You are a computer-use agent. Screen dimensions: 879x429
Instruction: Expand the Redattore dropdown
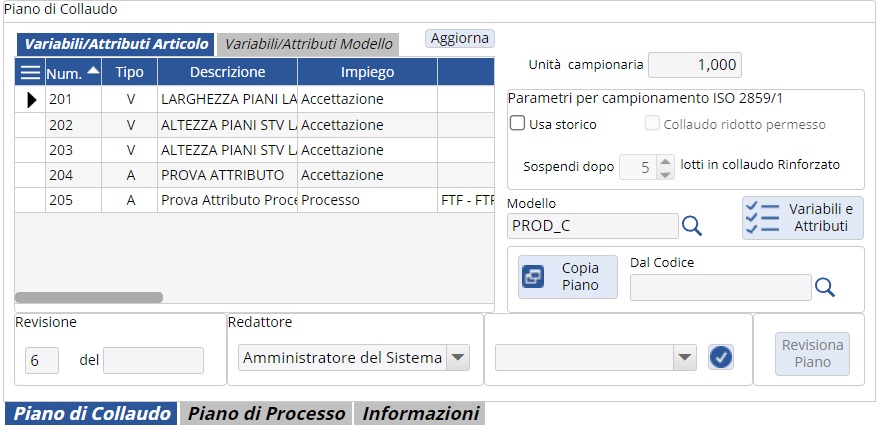coord(457,358)
